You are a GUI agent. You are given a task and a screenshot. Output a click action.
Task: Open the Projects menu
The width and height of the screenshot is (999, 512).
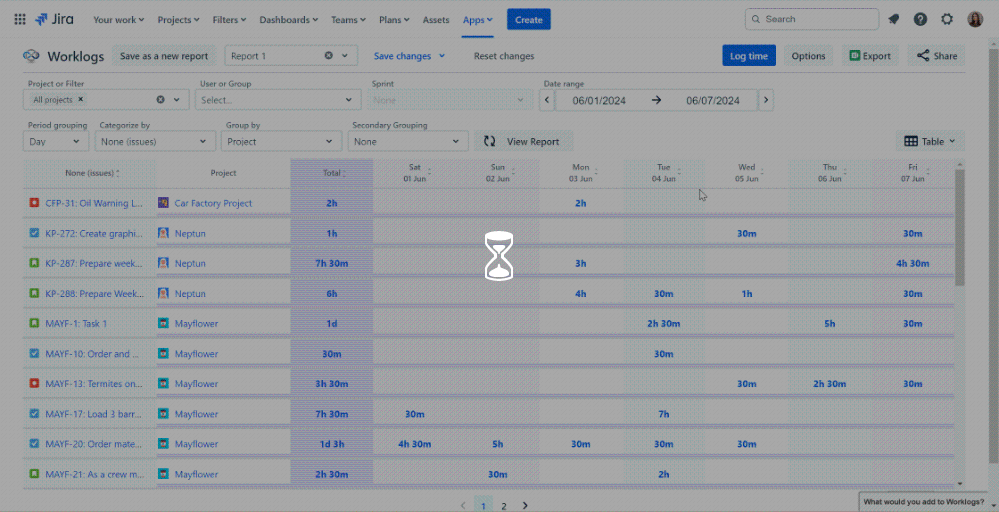point(178,20)
